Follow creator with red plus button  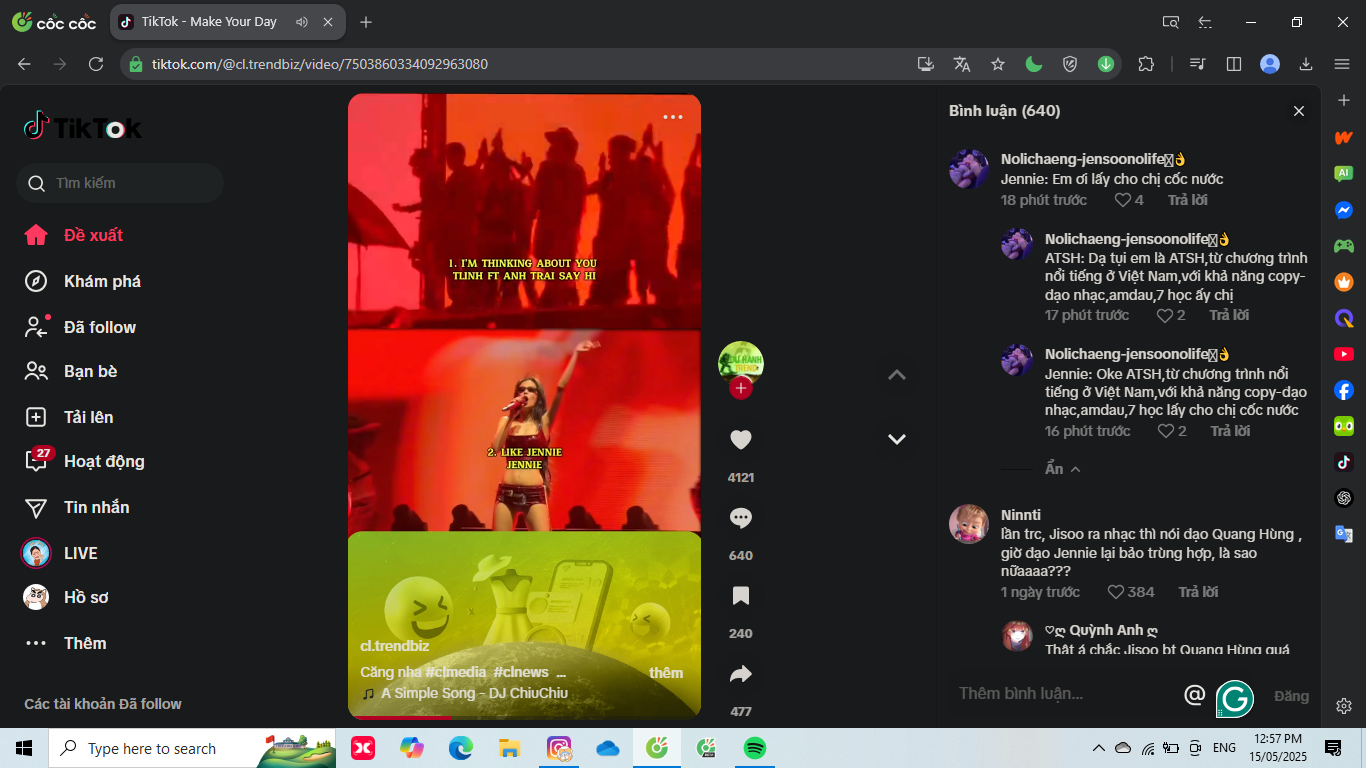pos(740,388)
